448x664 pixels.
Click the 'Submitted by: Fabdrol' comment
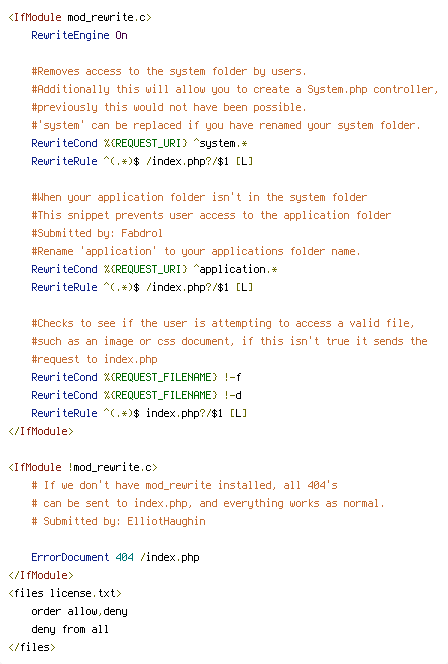pyautogui.click(x=97, y=233)
